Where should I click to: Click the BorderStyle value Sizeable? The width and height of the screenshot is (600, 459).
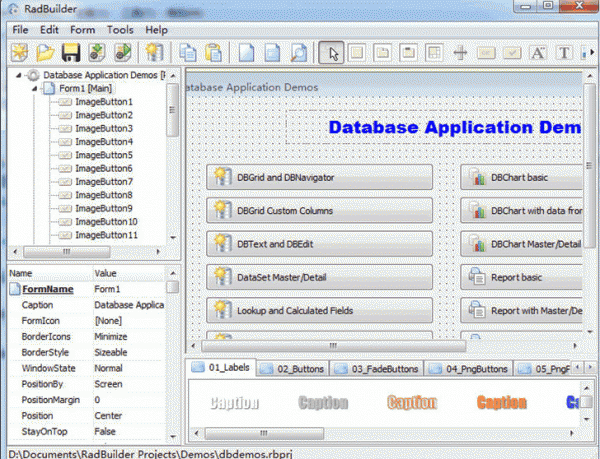(x=111, y=352)
